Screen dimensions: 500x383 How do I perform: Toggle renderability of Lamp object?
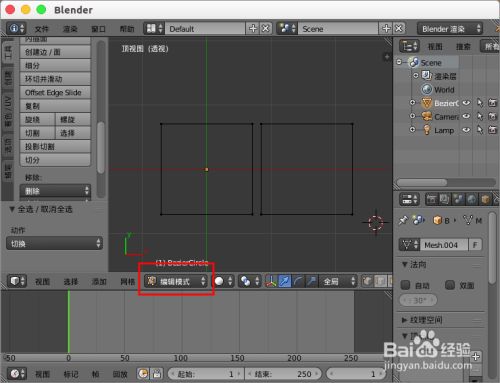pyautogui.click(x=493, y=130)
